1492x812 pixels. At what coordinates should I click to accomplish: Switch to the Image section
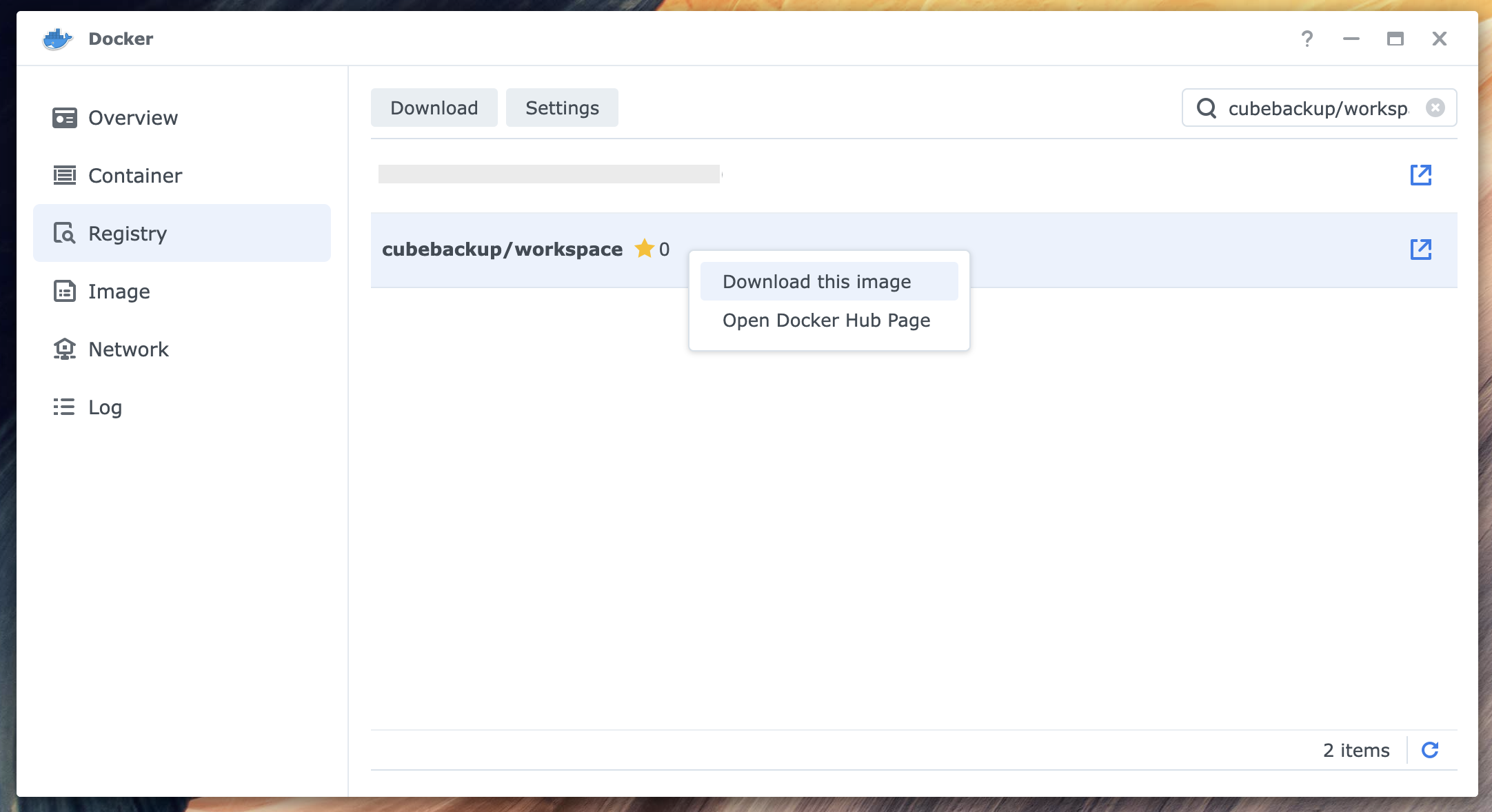[182, 292]
